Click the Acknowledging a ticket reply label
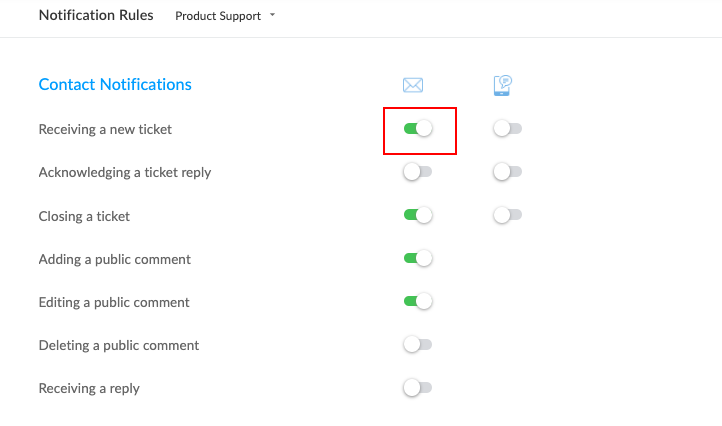Viewport: 722px width, 426px height. pos(125,172)
